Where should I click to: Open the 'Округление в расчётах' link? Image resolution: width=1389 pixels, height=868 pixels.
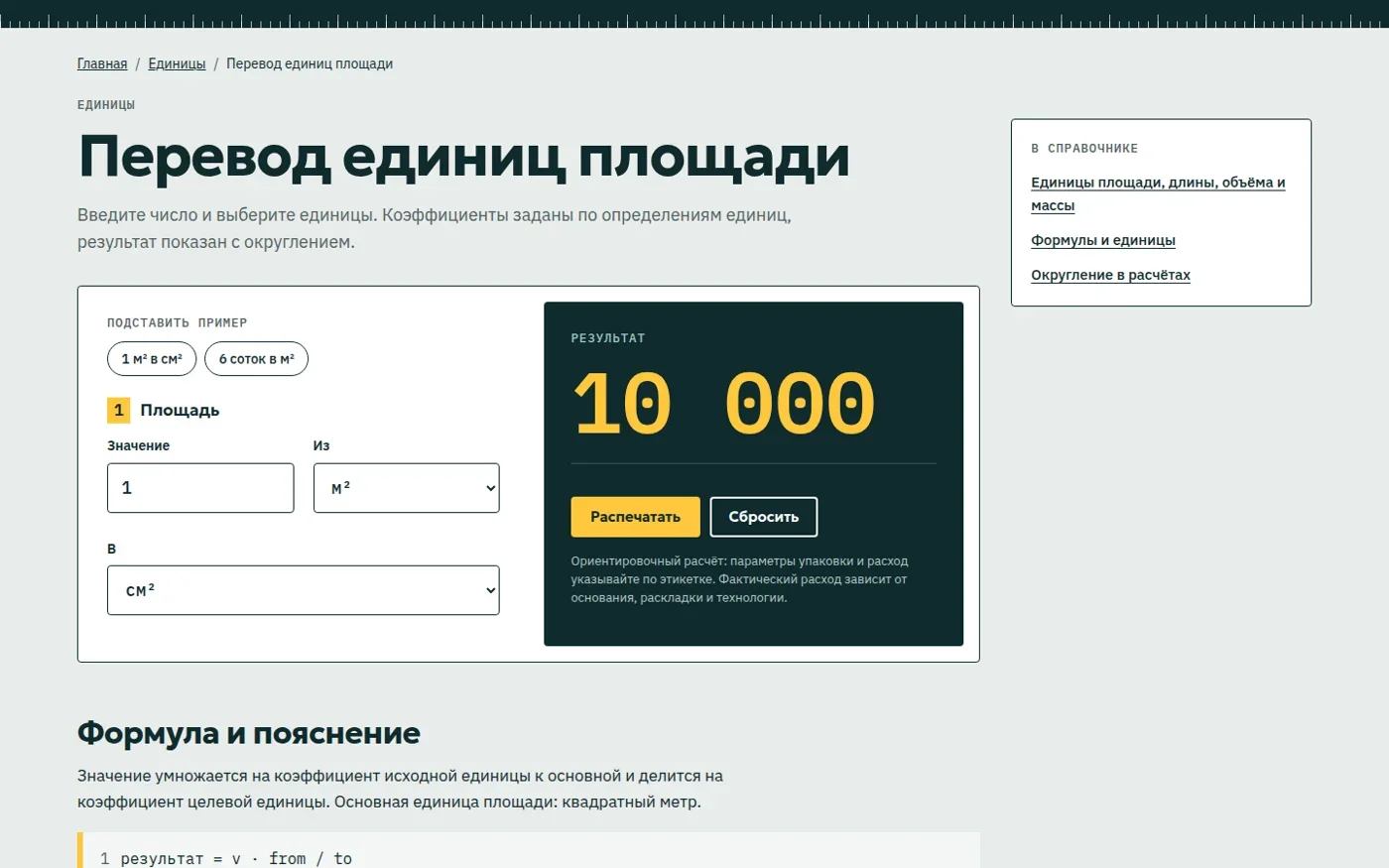[x=1110, y=275]
